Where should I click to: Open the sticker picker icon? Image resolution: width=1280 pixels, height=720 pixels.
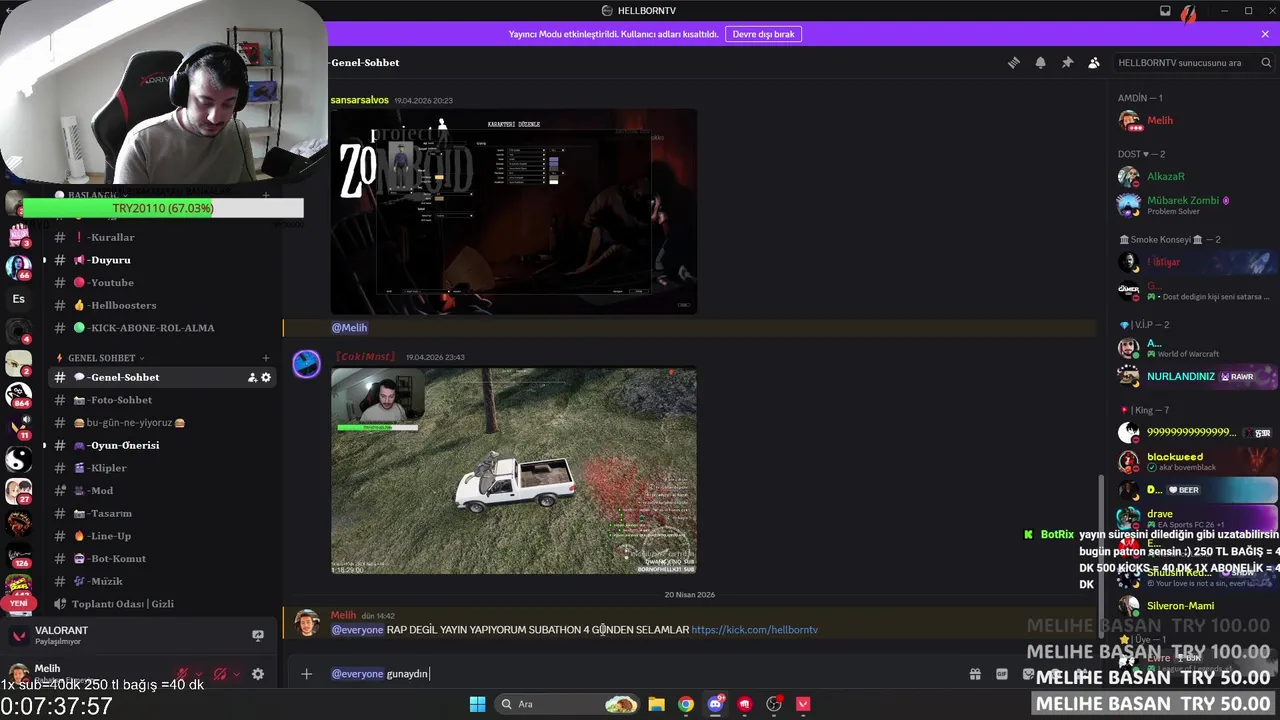coord(1028,674)
